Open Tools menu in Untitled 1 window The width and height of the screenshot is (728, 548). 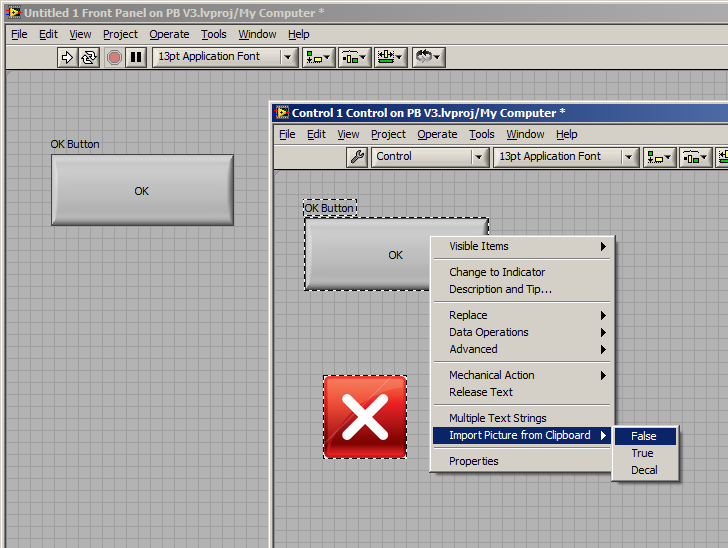(x=214, y=34)
